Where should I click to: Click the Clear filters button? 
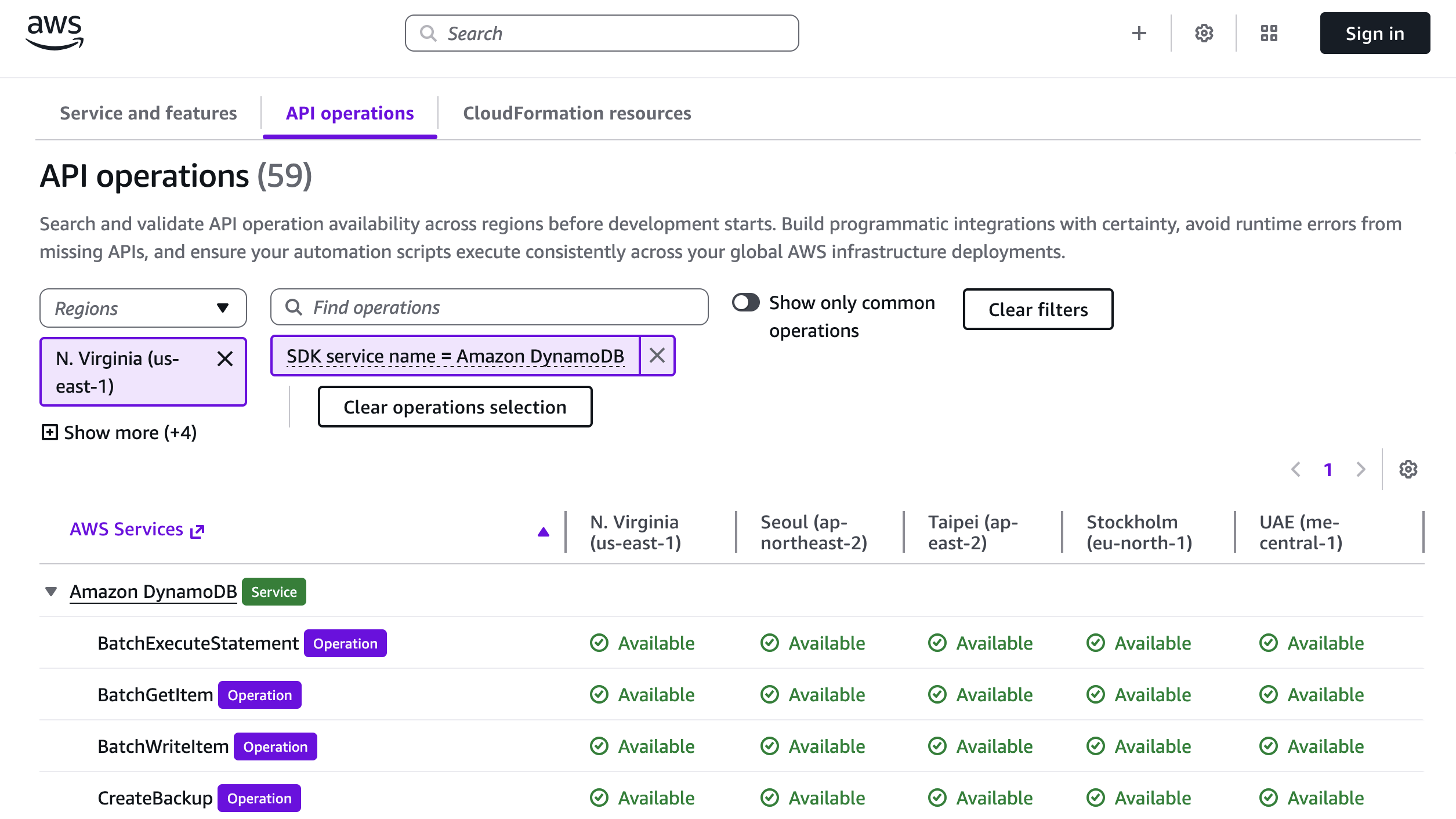[1037, 309]
